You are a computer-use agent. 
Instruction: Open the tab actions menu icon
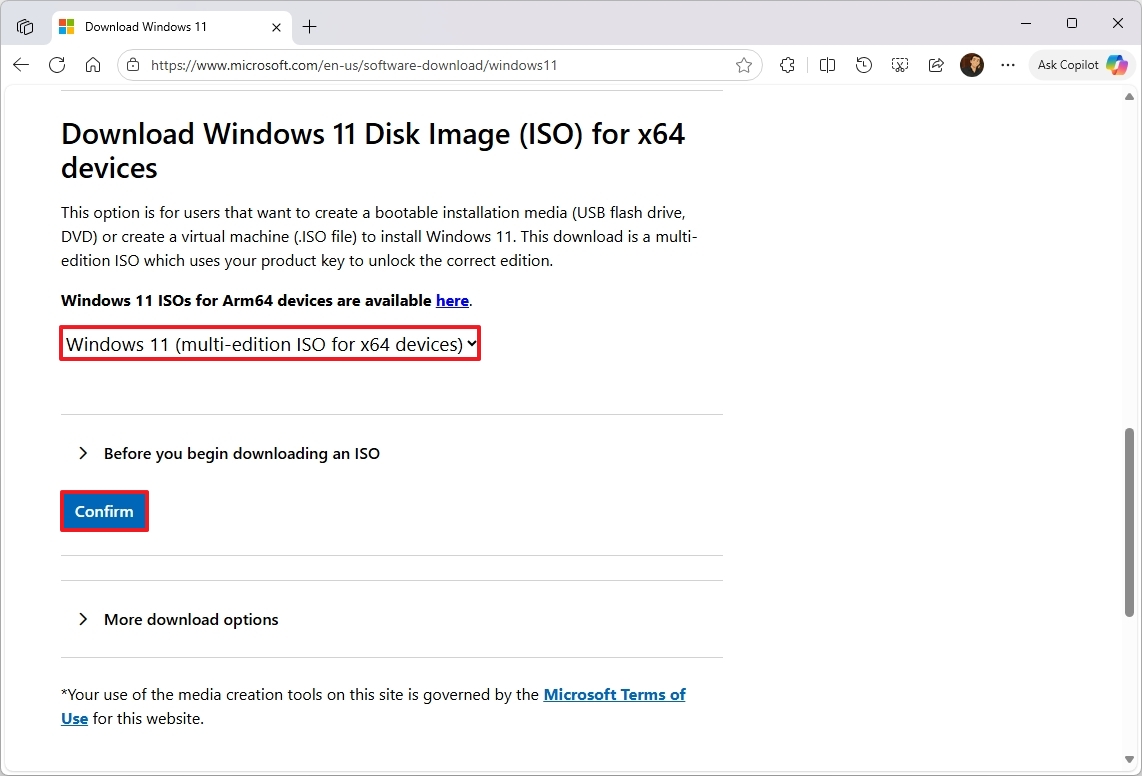tap(25, 27)
